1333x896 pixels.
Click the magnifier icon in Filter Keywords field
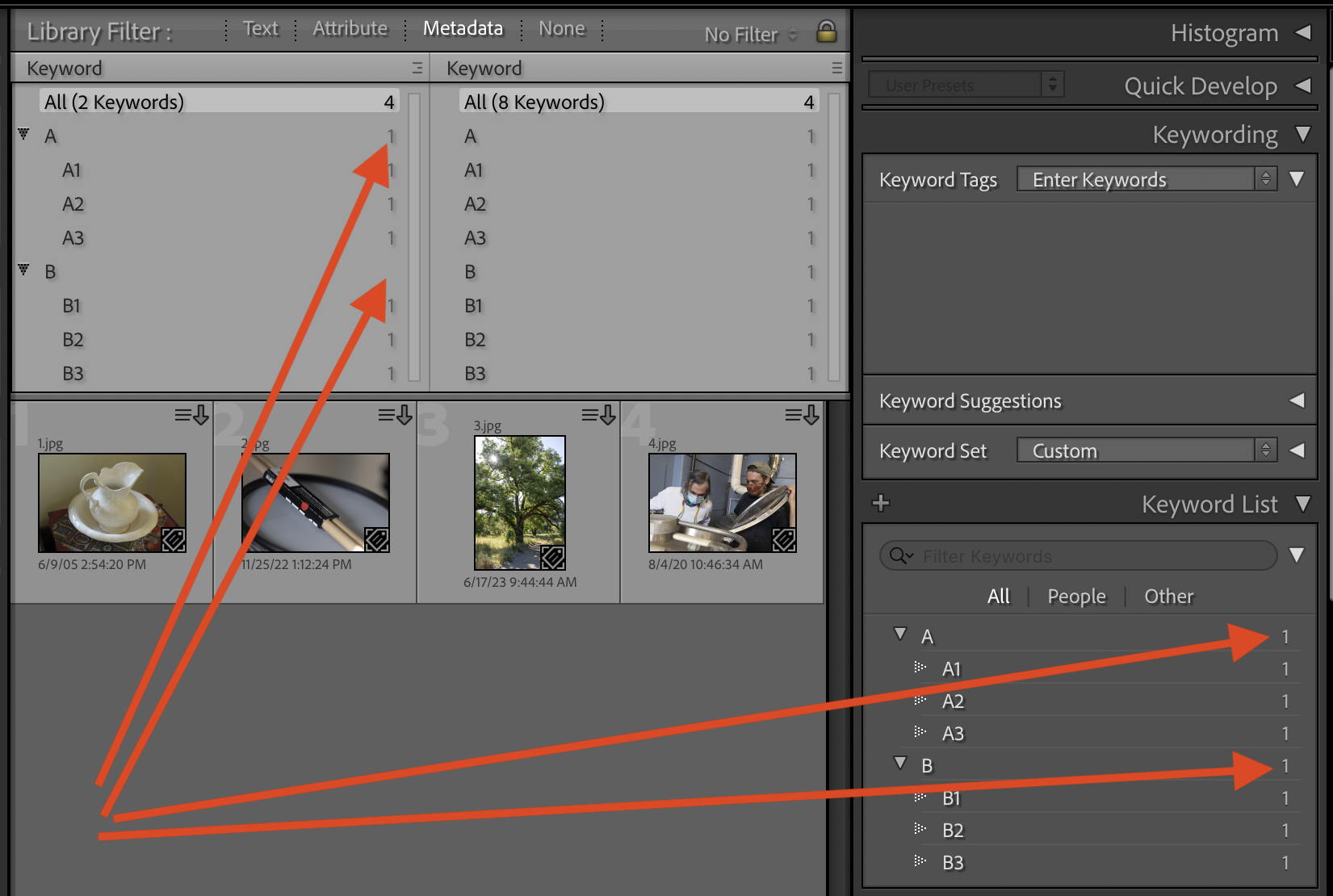pyautogui.click(x=899, y=555)
